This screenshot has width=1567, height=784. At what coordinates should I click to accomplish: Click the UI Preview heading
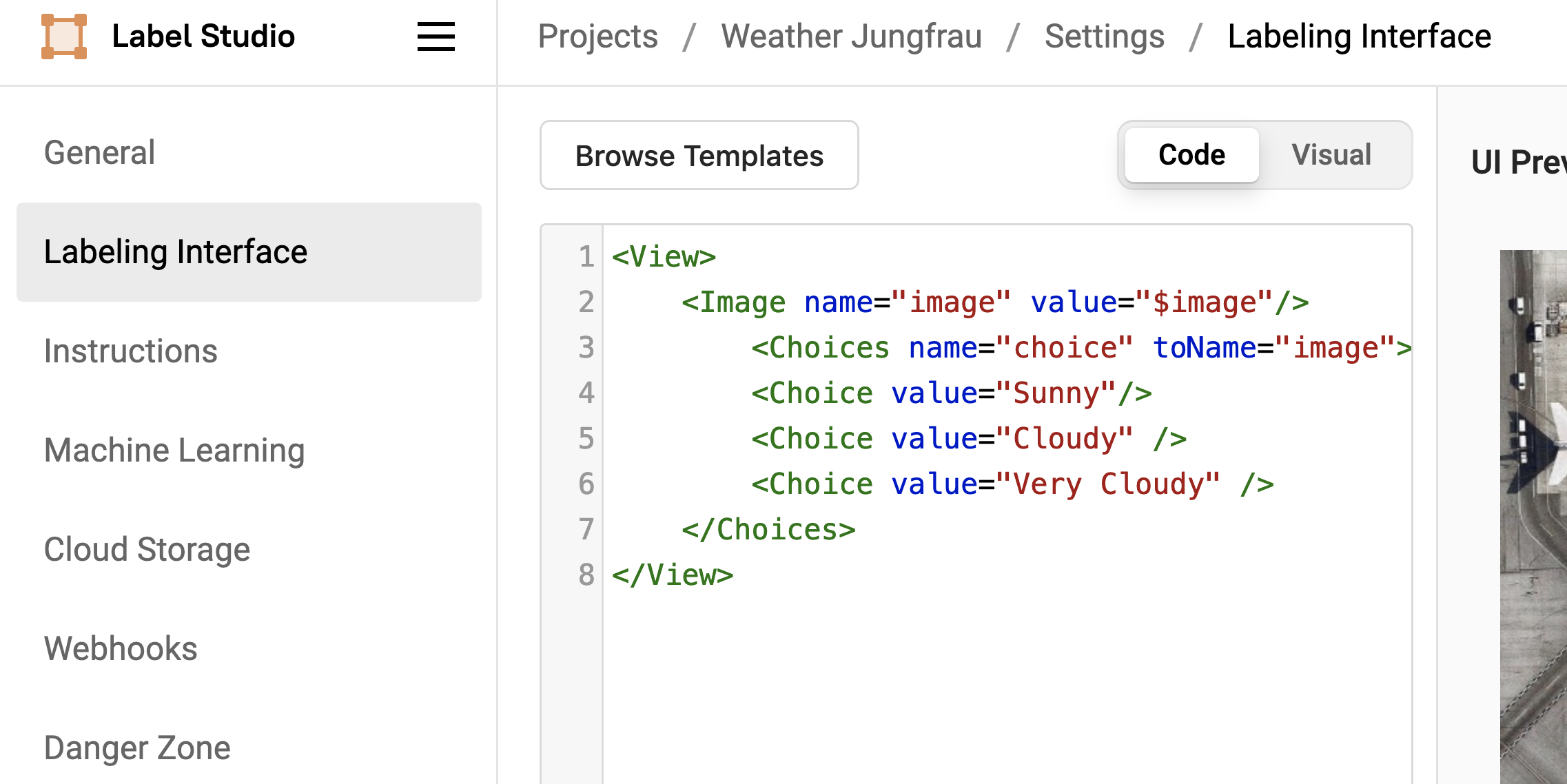(1519, 163)
